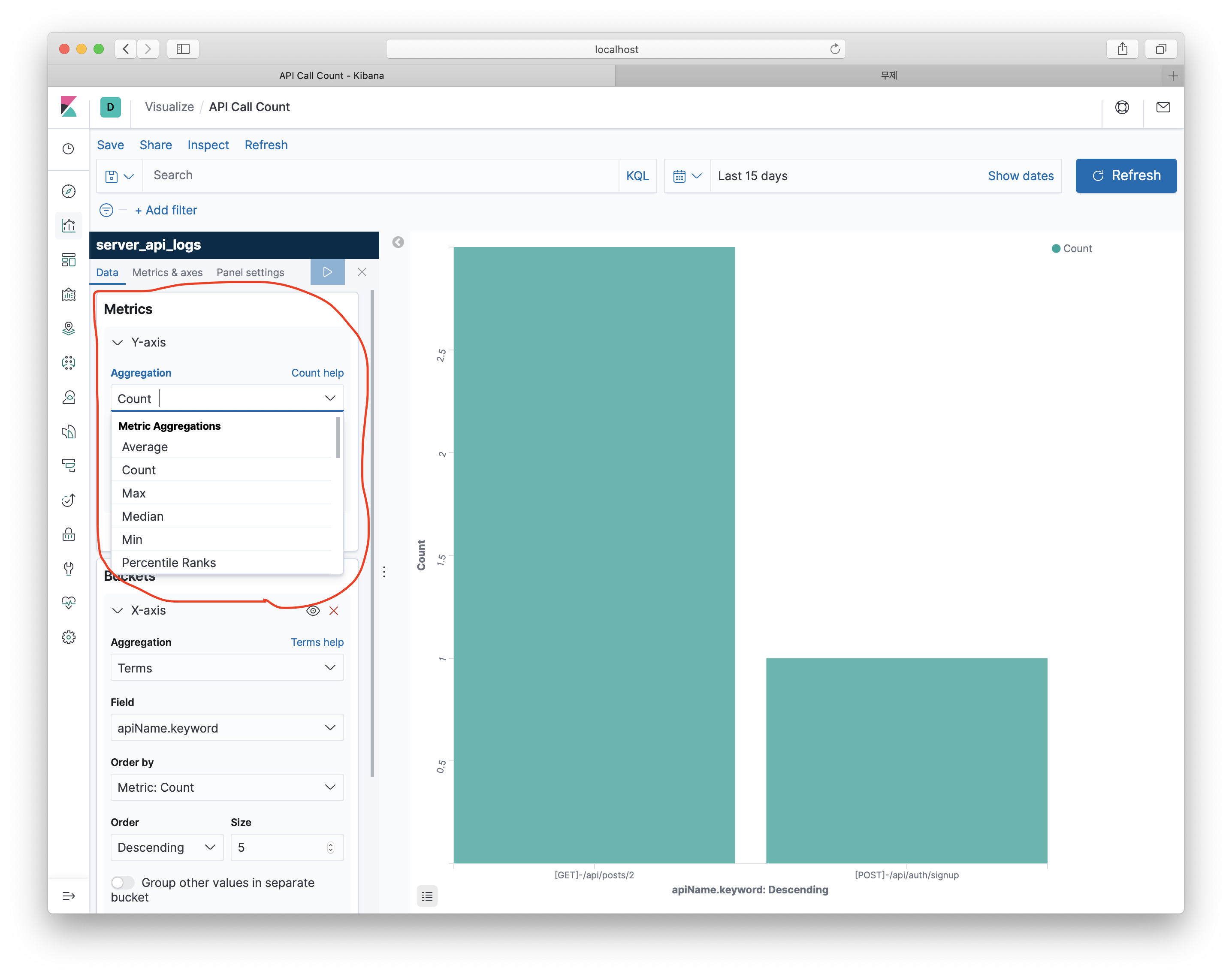Viewport: 1232px width, 977px height.
Task: Enable Group other values in separate bucket
Action: 122,882
